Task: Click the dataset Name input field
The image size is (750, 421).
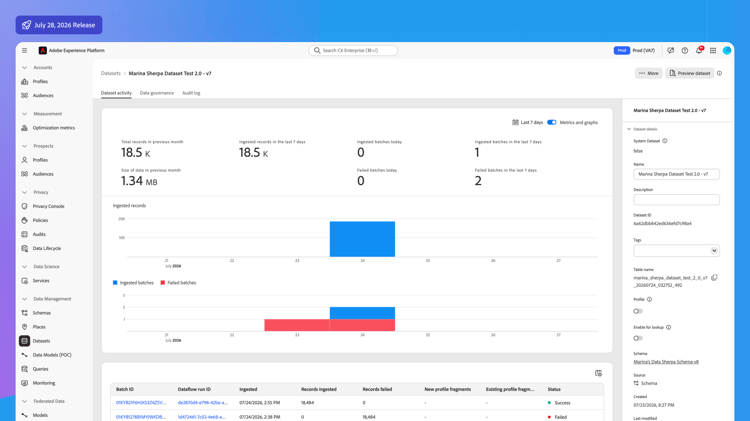Action: click(676, 174)
